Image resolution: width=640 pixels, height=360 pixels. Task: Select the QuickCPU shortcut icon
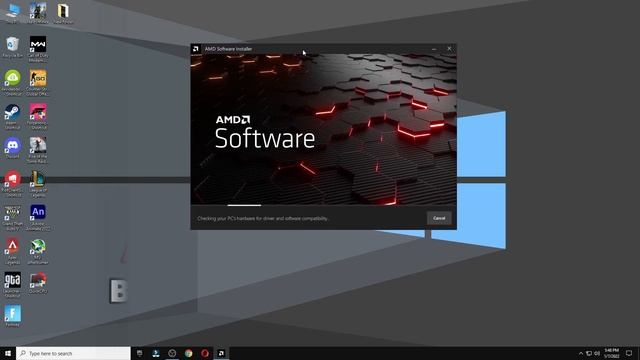pos(38,283)
